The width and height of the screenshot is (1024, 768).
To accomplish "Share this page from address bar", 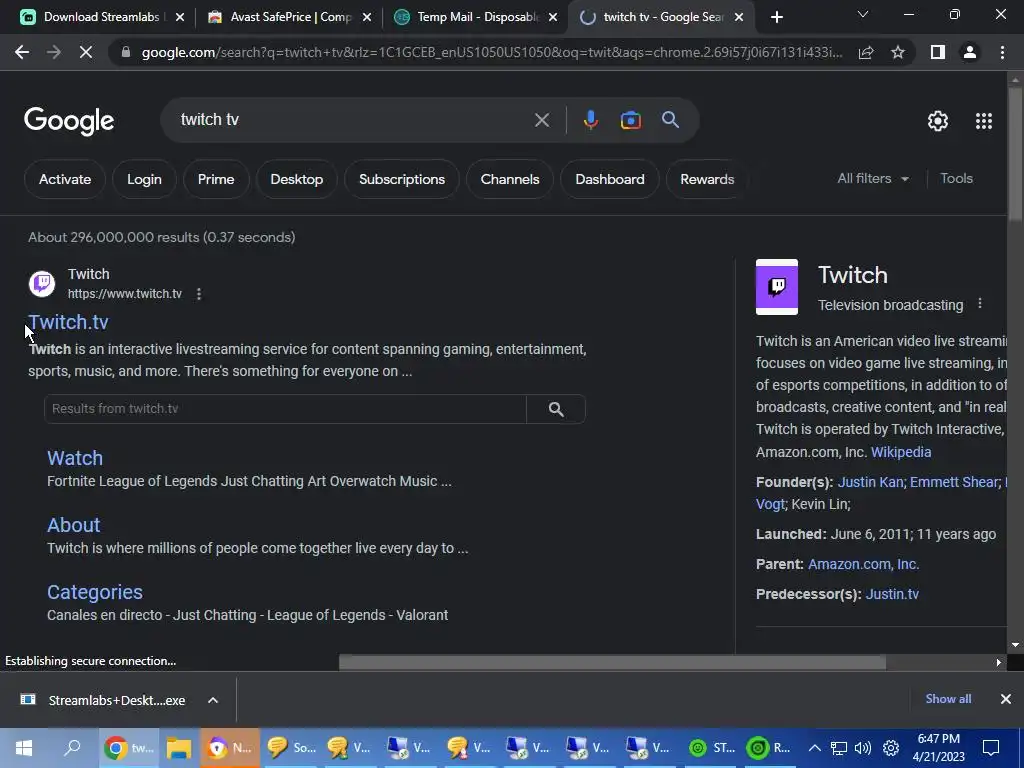I will coord(866,52).
